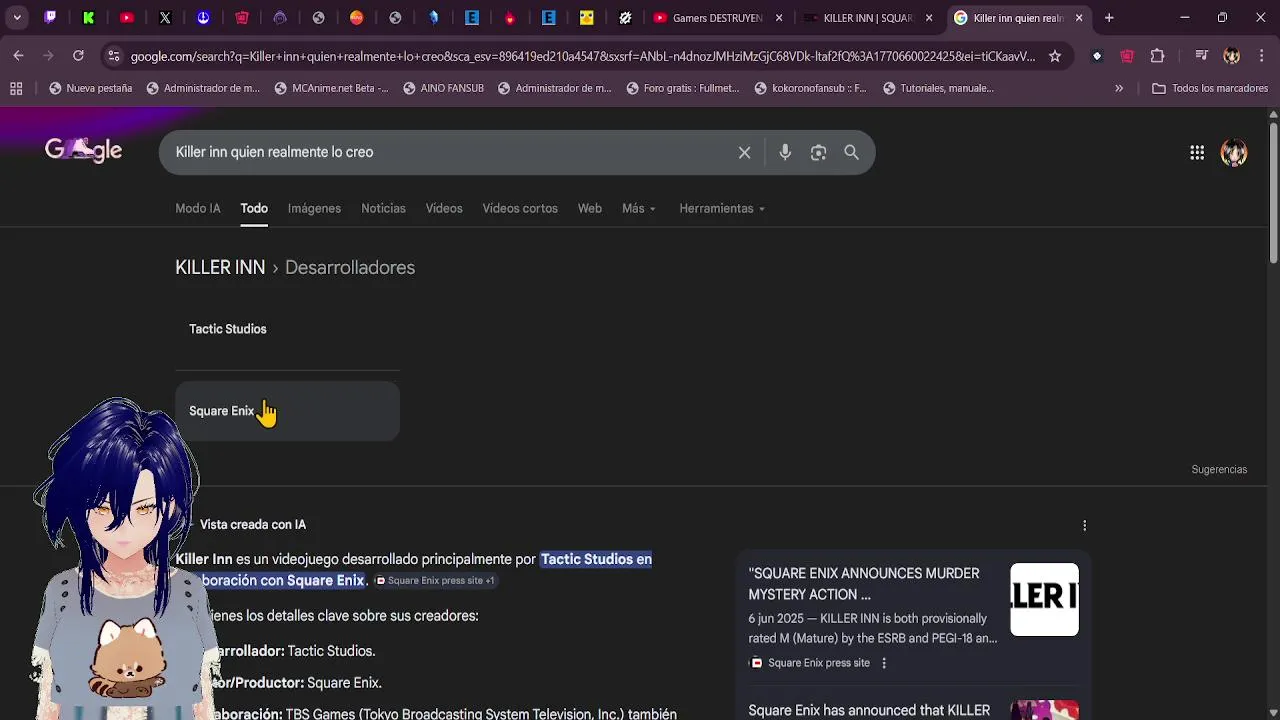Switch to the blue crystal icon tab
The width and height of the screenshot is (1280, 720).
click(x=433, y=17)
